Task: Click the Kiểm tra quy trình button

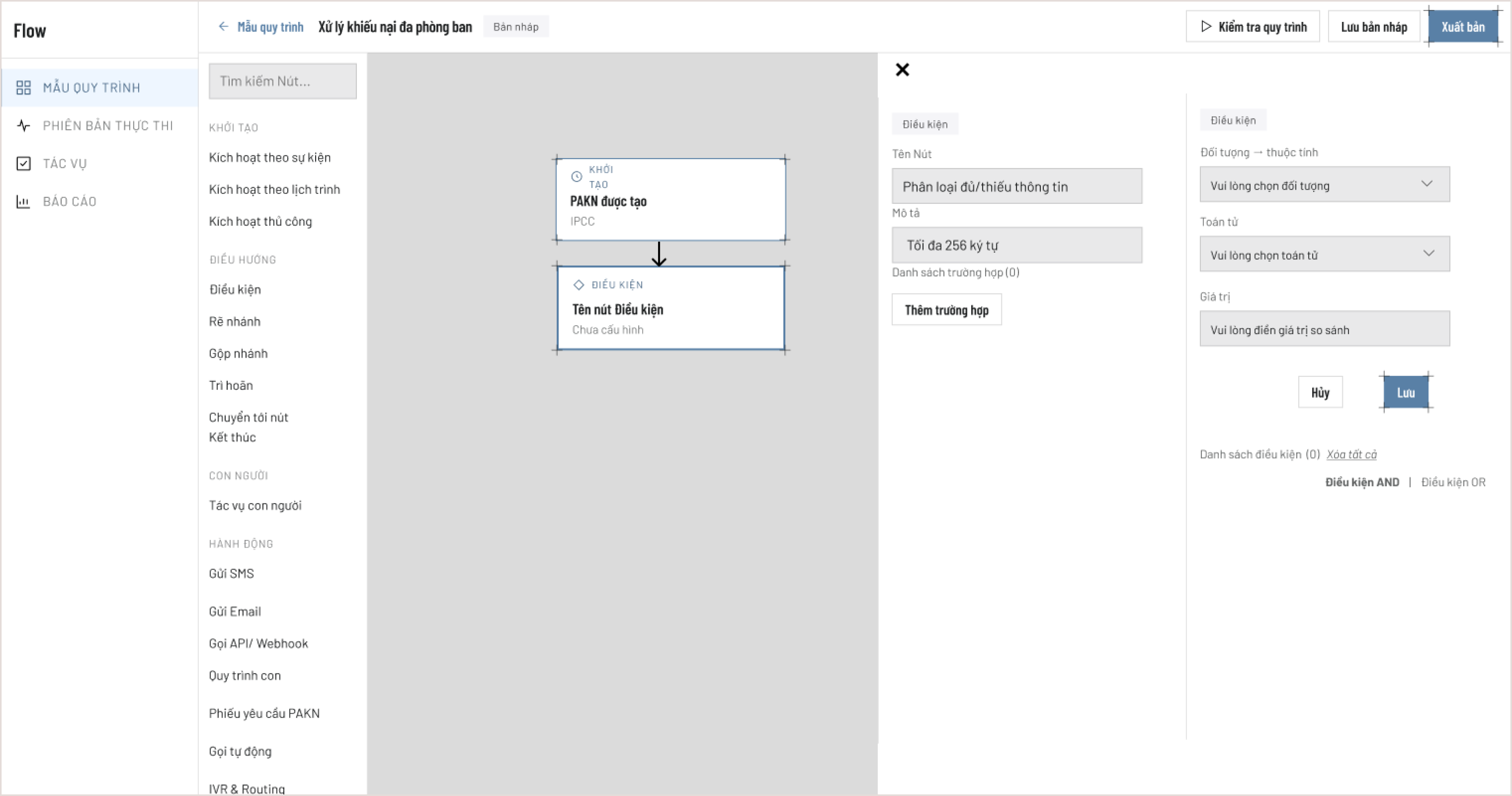Action: pyautogui.click(x=1253, y=26)
